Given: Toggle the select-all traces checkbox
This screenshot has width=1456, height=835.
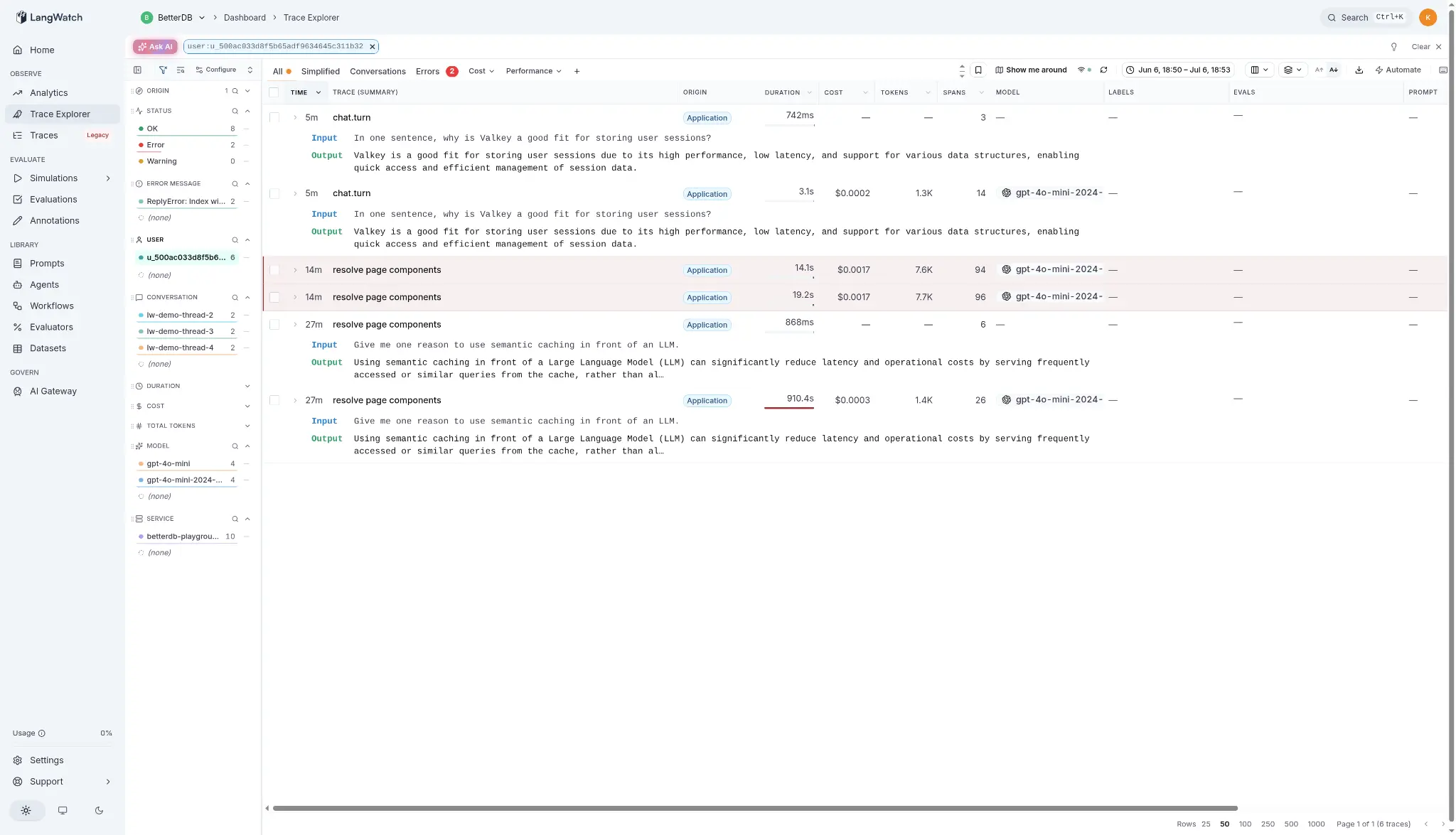Looking at the screenshot, I should tap(274, 92).
